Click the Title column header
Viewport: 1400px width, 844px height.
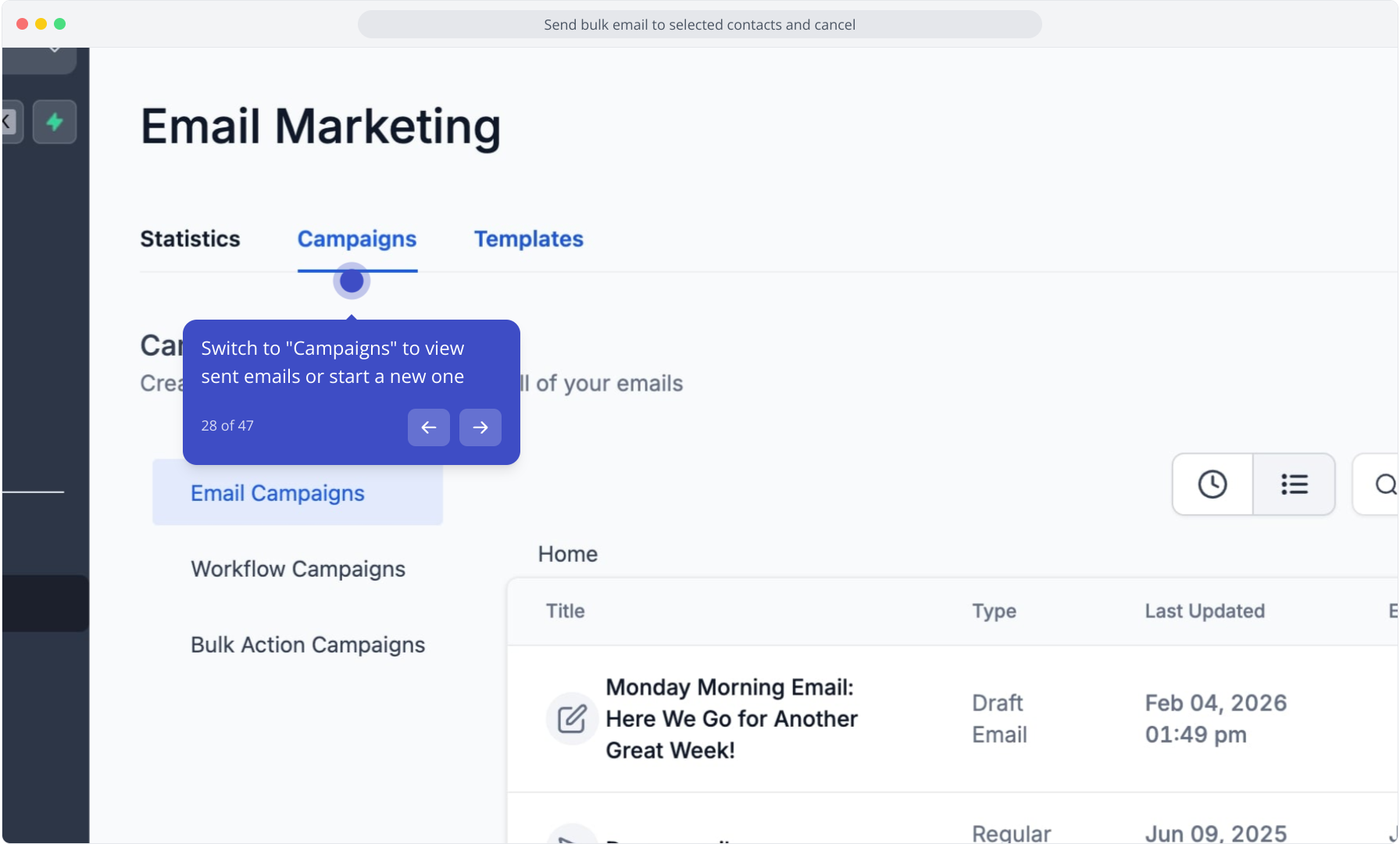coord(566,611)
